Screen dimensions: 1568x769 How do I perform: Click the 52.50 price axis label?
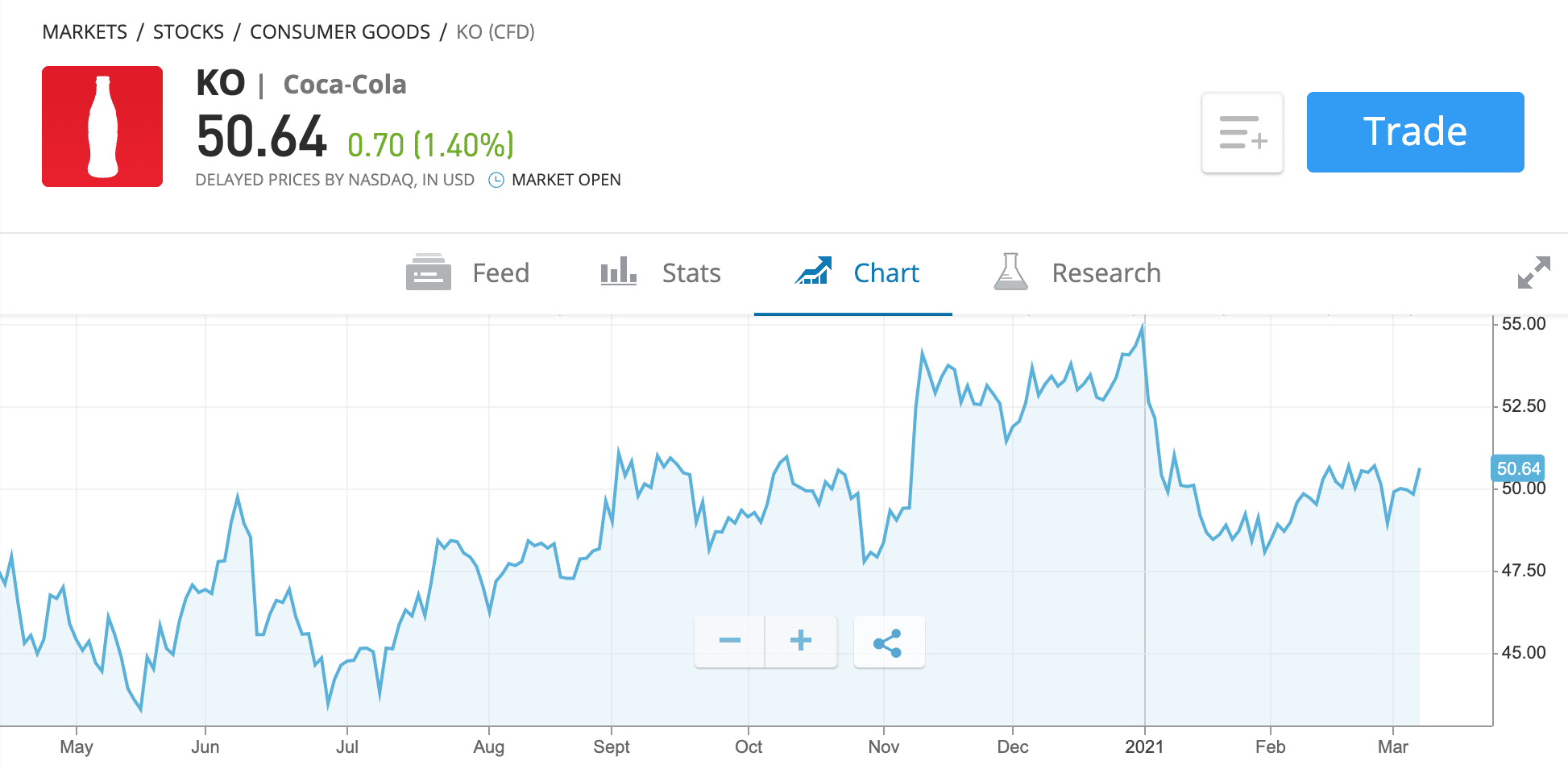point(1524,406)
